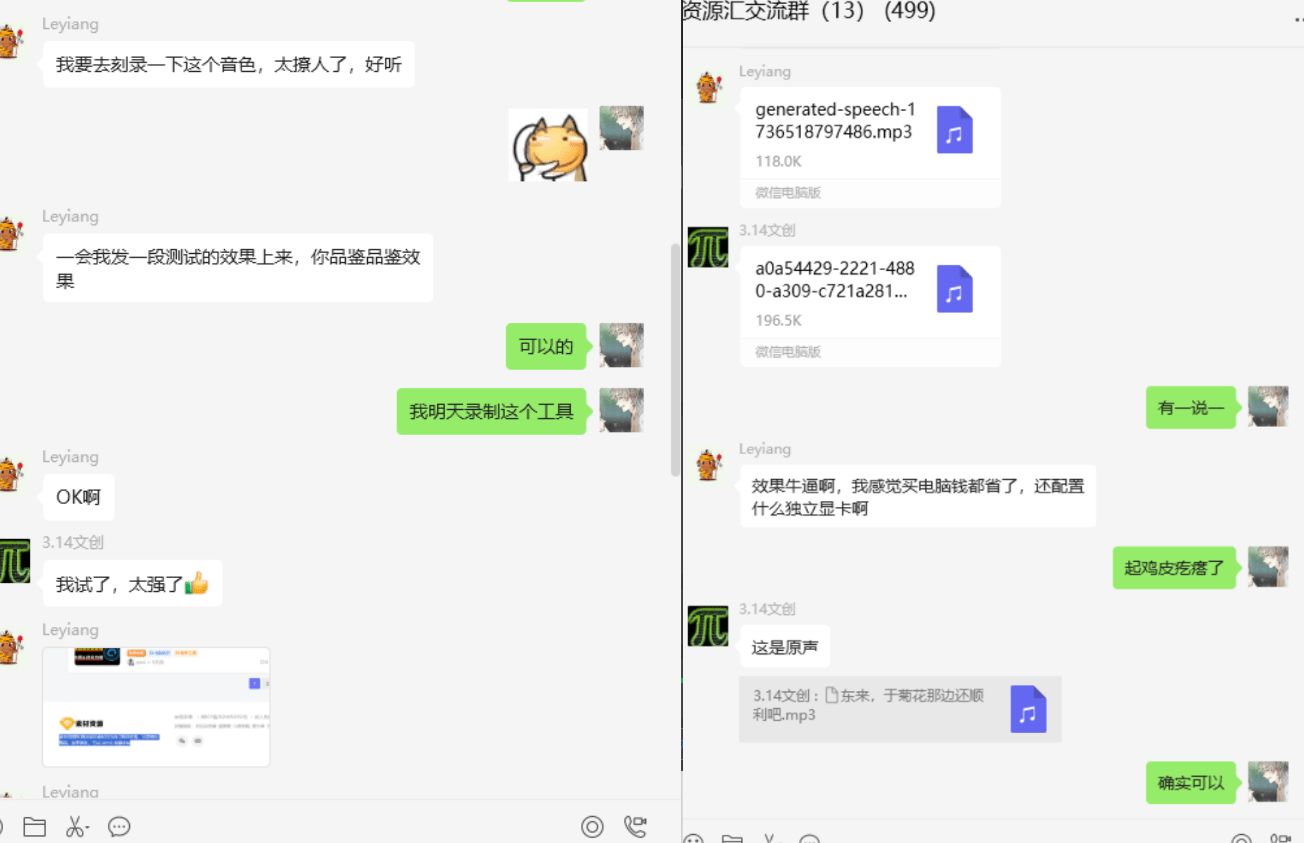Select the screenshot scissors tool

pos(72,827)
